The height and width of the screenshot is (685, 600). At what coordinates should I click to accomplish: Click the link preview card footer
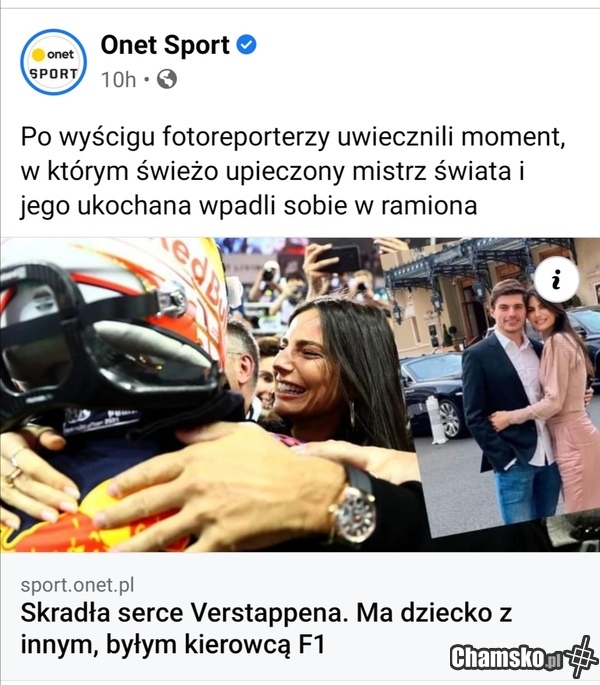tap(300, 616)
